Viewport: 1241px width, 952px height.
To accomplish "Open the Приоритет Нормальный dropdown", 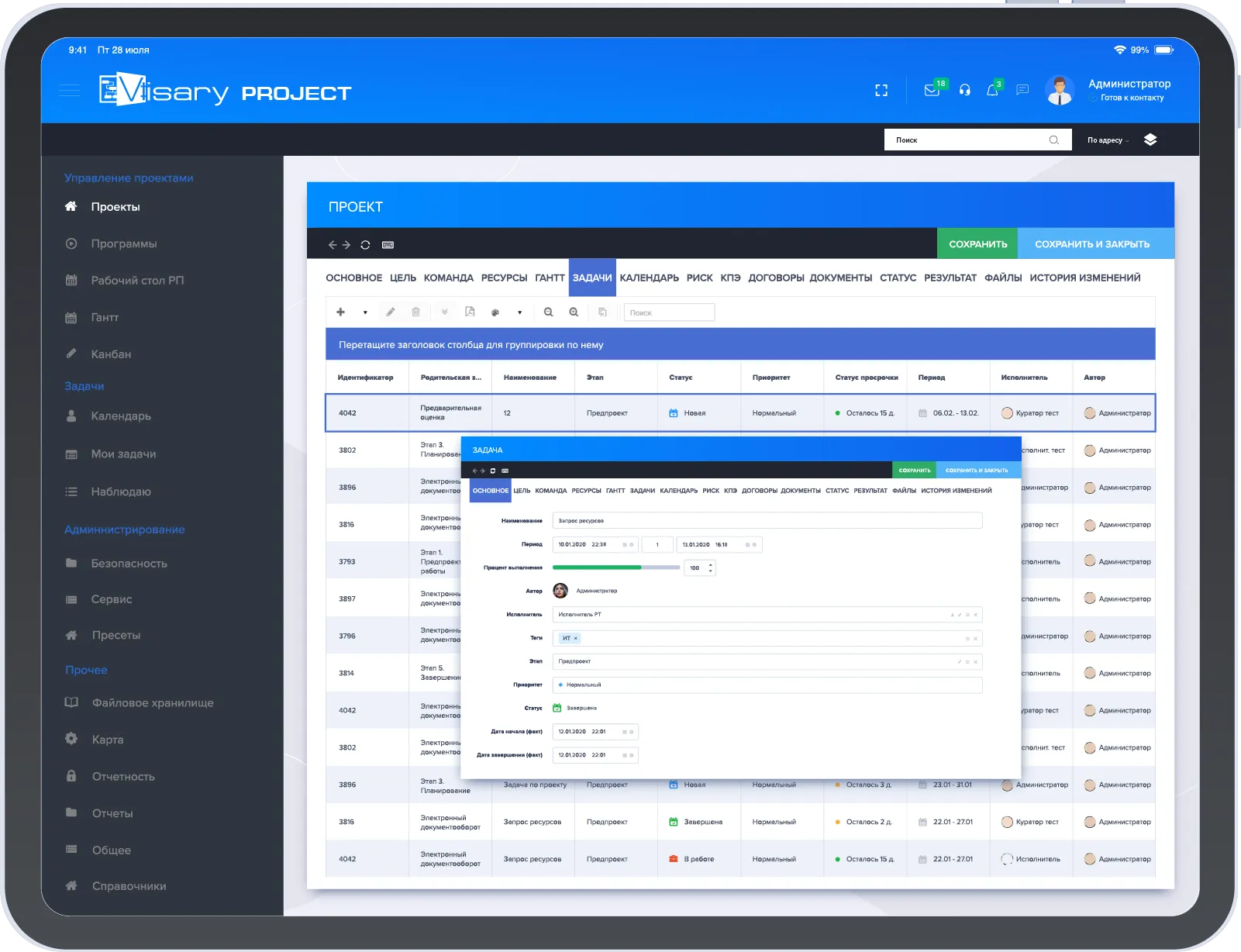I will 767,685.
